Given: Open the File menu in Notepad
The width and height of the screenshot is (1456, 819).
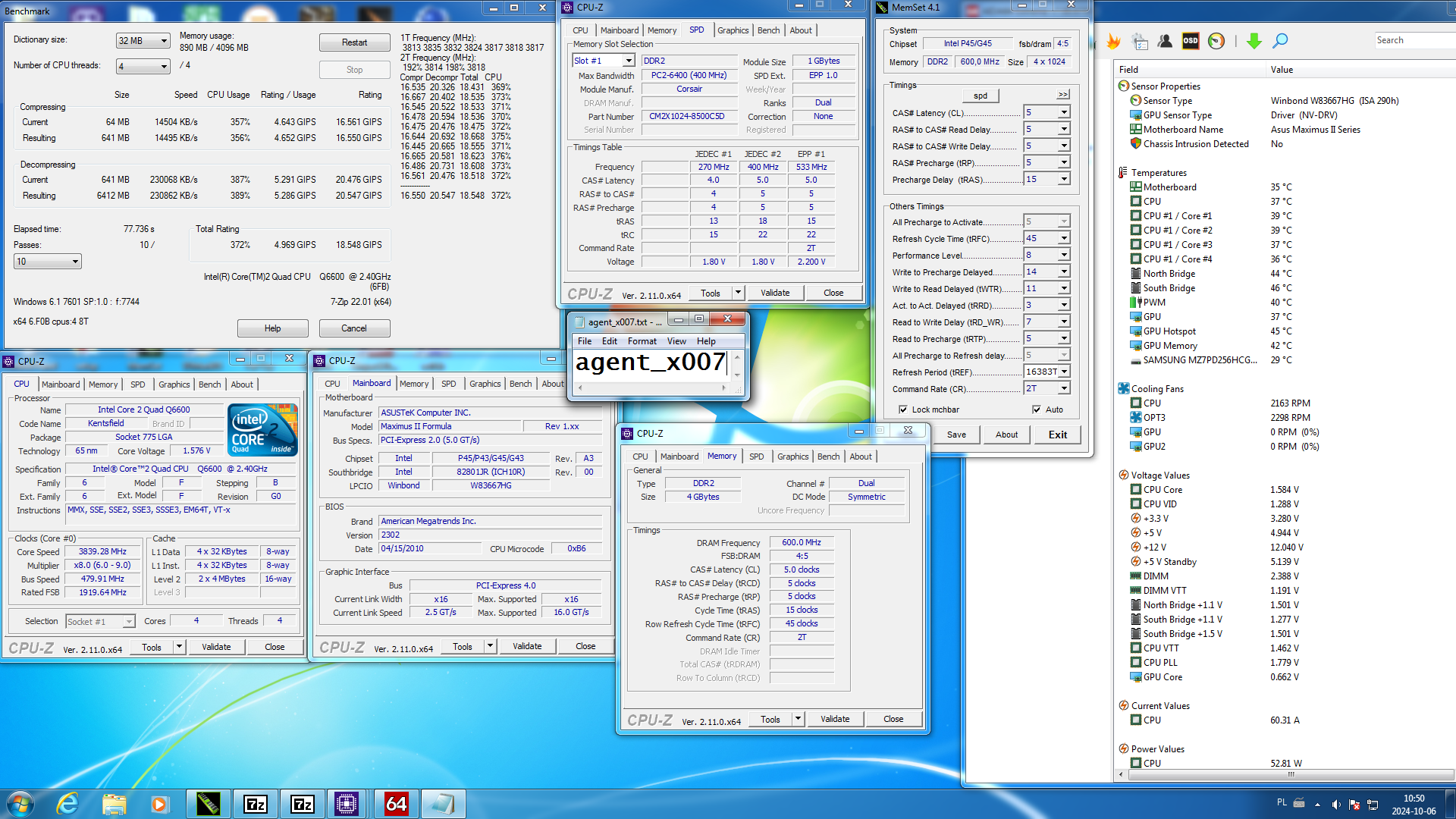Looking at the screenshot, I should pos(585,341).
